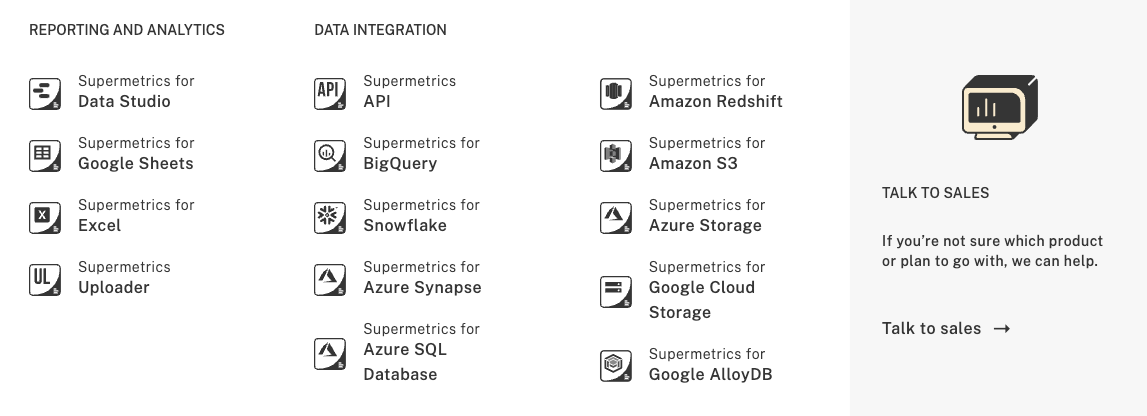Click the BigQuery product icon

tap(330, 155)
